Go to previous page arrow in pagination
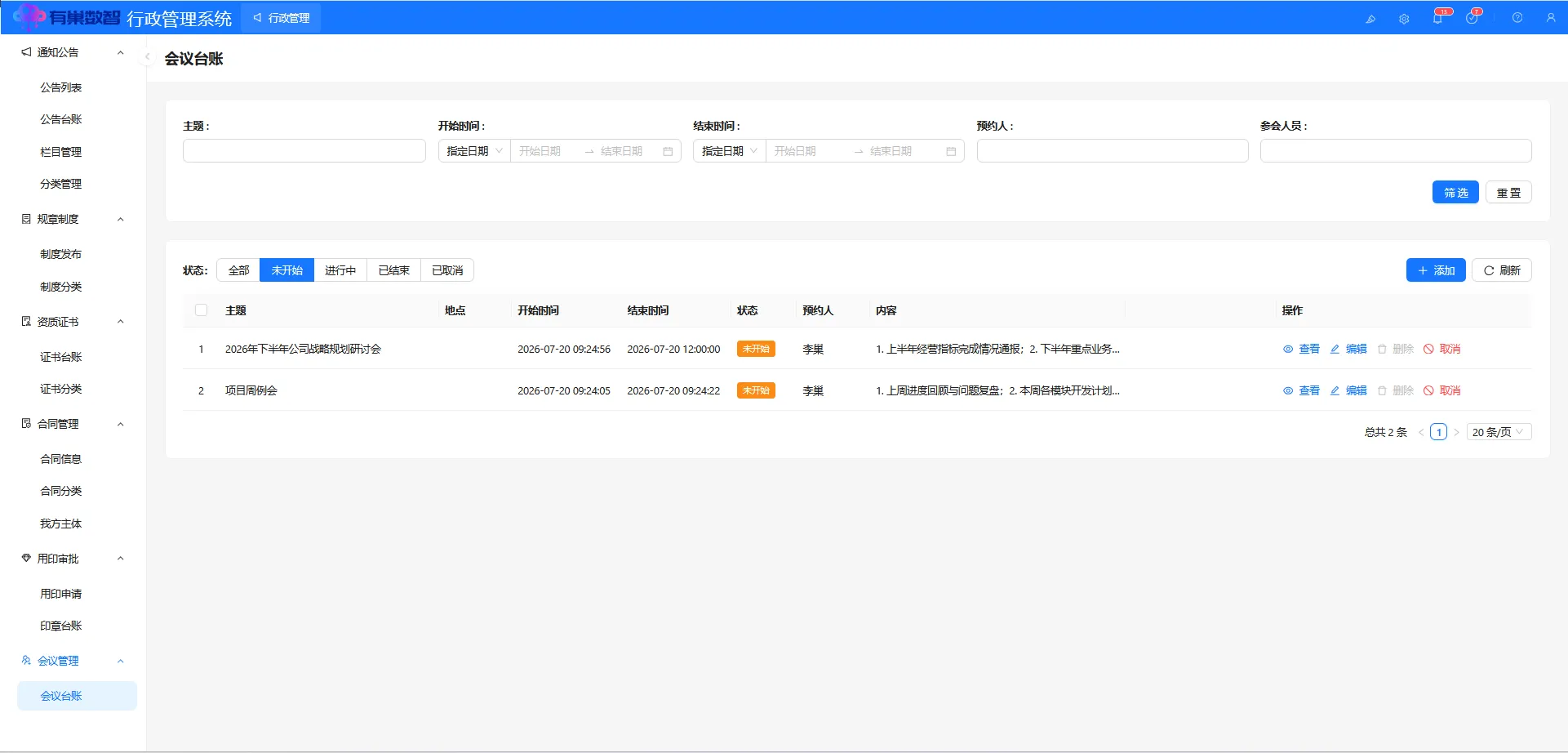This screenshot has width=1568, height=753. (x=1421, y=432)
